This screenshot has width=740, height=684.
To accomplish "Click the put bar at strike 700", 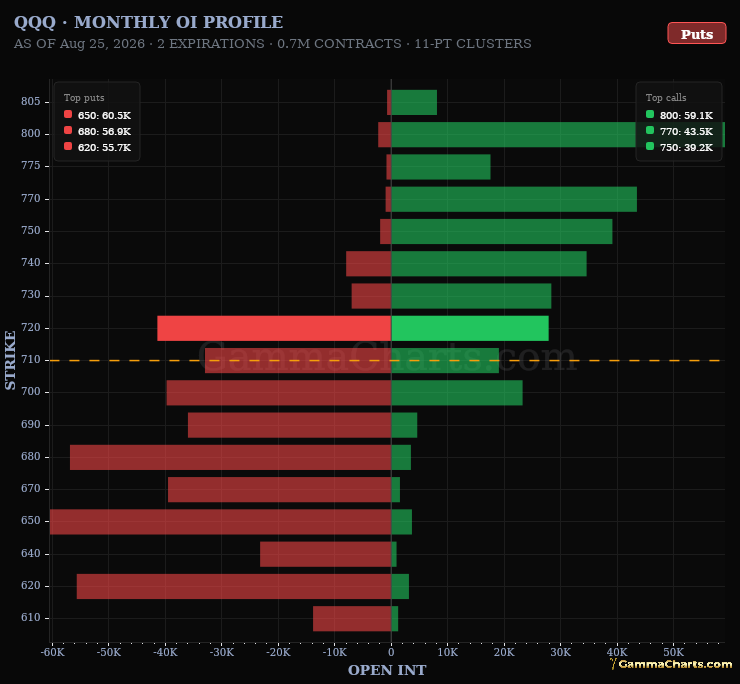I will point(279,393).
